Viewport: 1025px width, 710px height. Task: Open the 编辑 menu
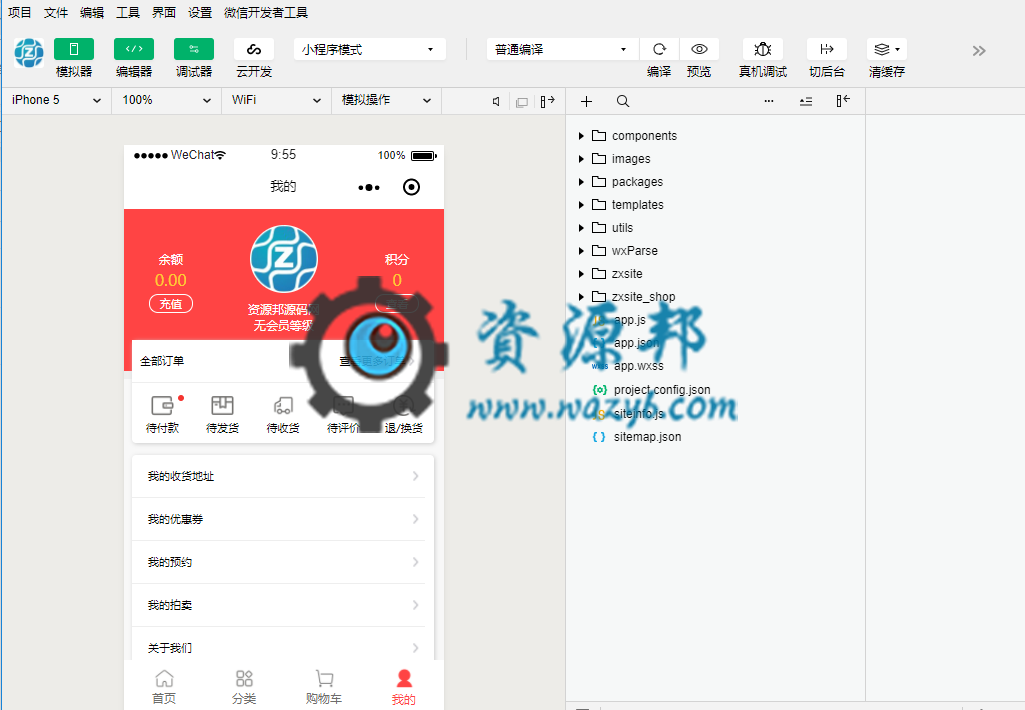click(92, 12)
